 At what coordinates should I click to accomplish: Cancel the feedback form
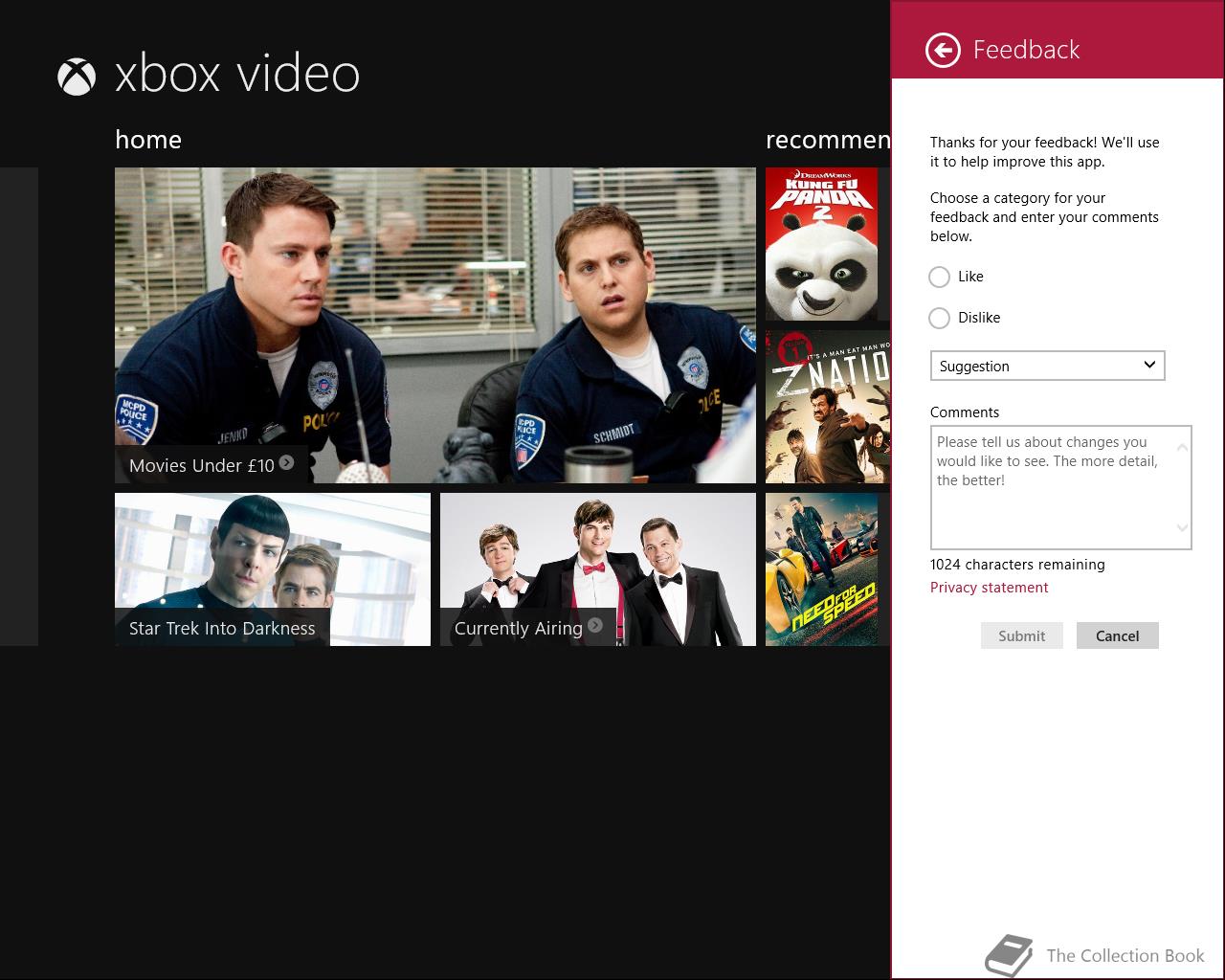point(1117,635)
